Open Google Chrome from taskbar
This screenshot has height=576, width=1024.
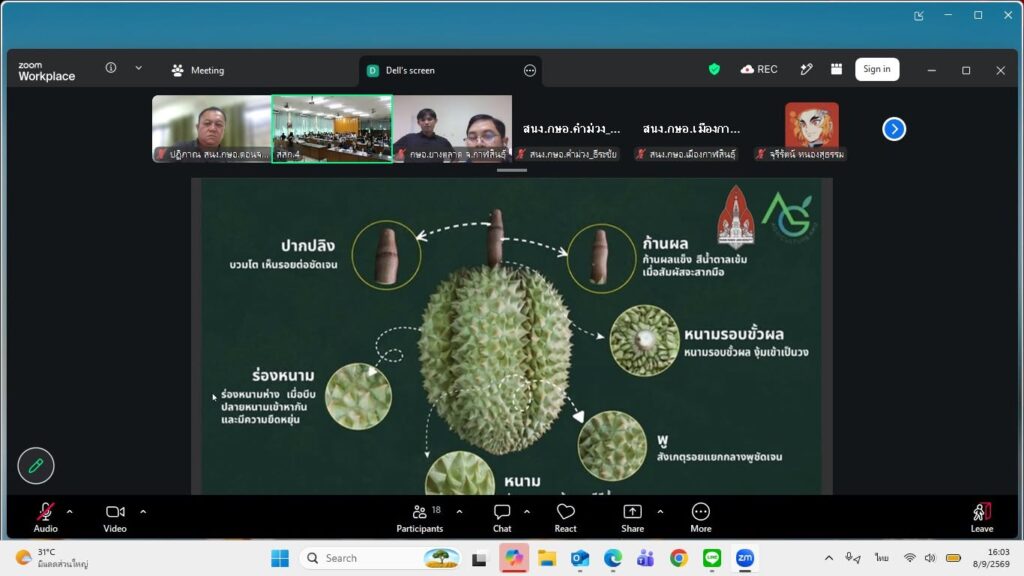click(679, 558)
